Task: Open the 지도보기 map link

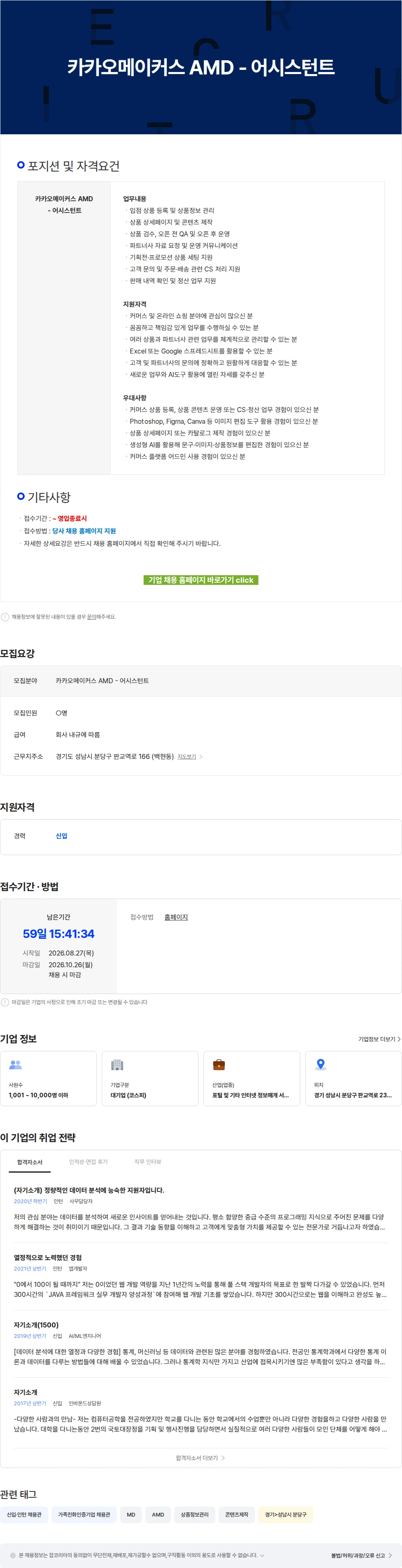Action: (x=186, y=757)
